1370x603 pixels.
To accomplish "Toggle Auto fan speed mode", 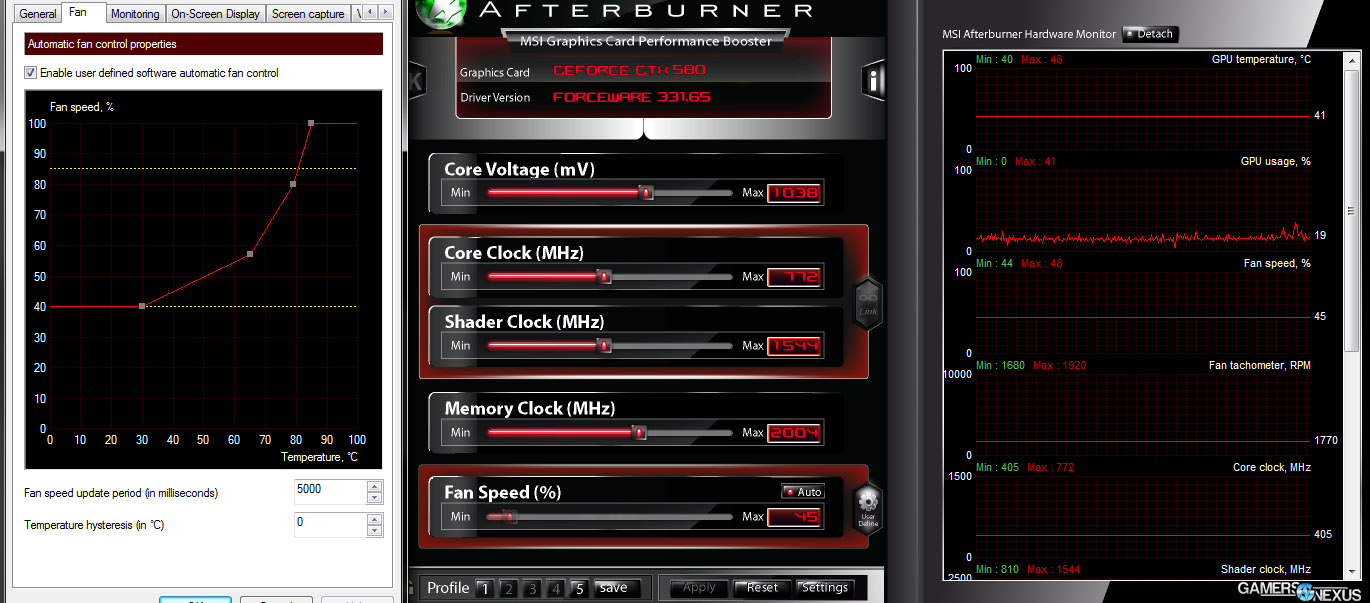I will (x=803, y=491).
